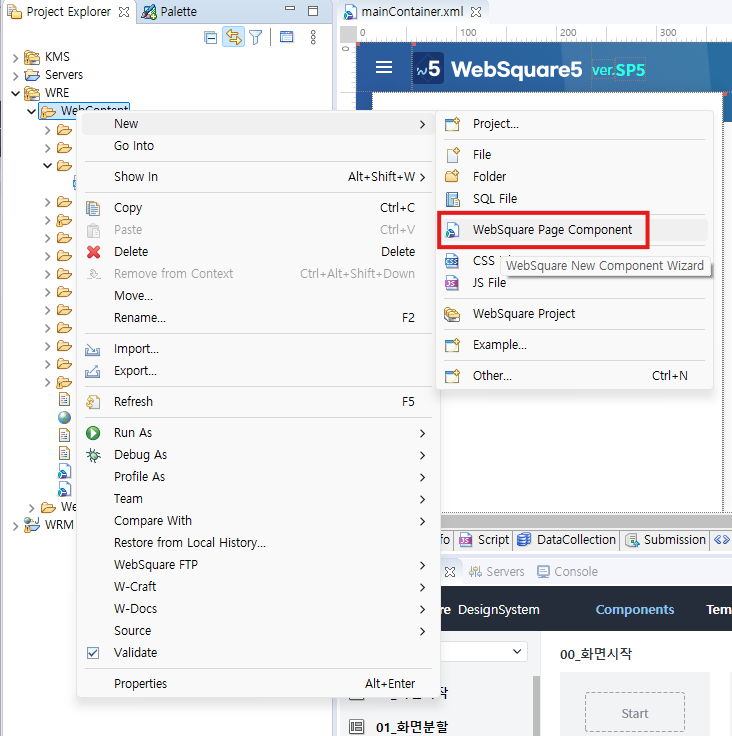Click Collapse All icon in Project Explorer
Viewport: 732px width, 736px height.
point(210,37)
